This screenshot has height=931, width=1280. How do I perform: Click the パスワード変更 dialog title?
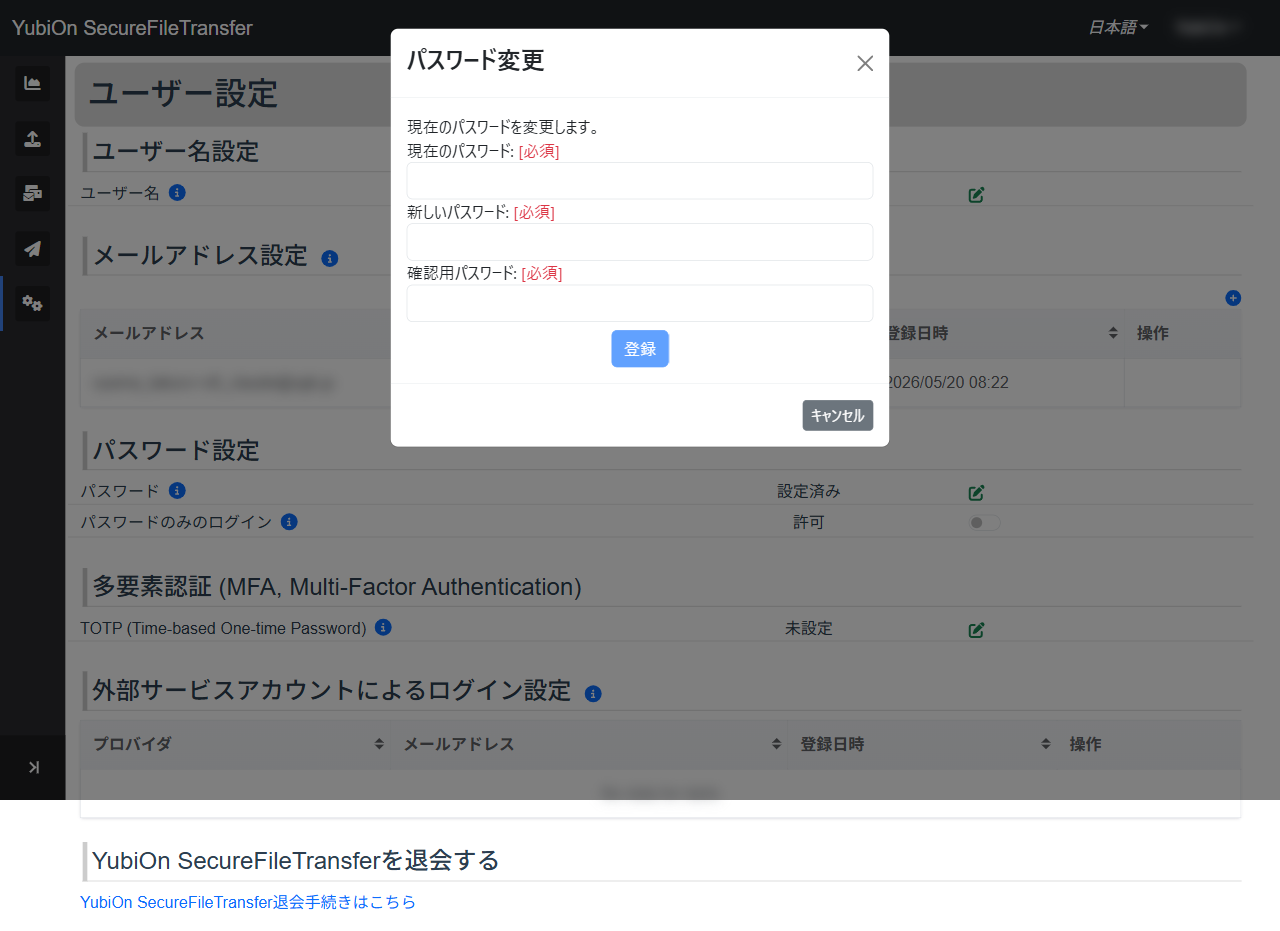click(x=475, y=60)
